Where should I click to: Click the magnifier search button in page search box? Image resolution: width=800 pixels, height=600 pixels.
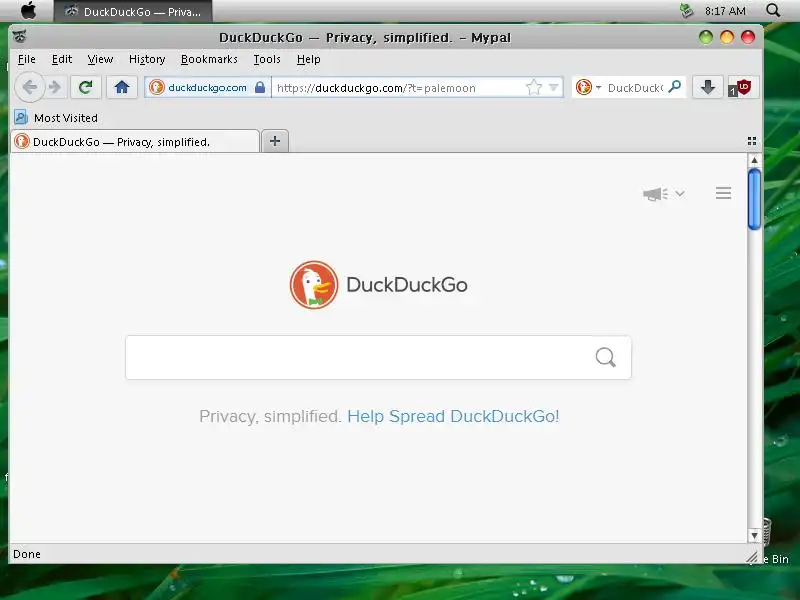(x=606, y=357)
